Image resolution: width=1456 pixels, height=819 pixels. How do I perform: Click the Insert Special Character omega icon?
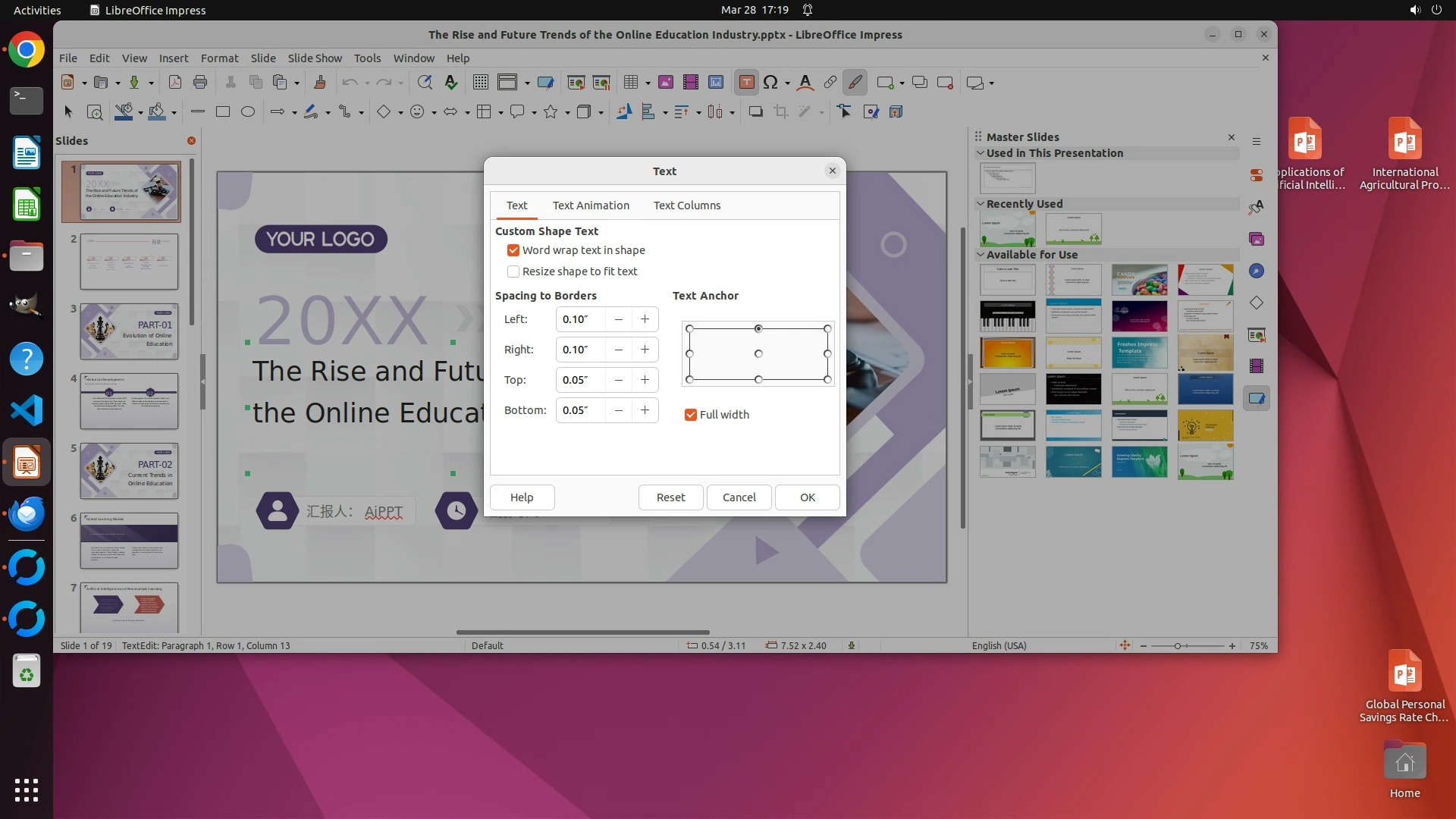770,83
